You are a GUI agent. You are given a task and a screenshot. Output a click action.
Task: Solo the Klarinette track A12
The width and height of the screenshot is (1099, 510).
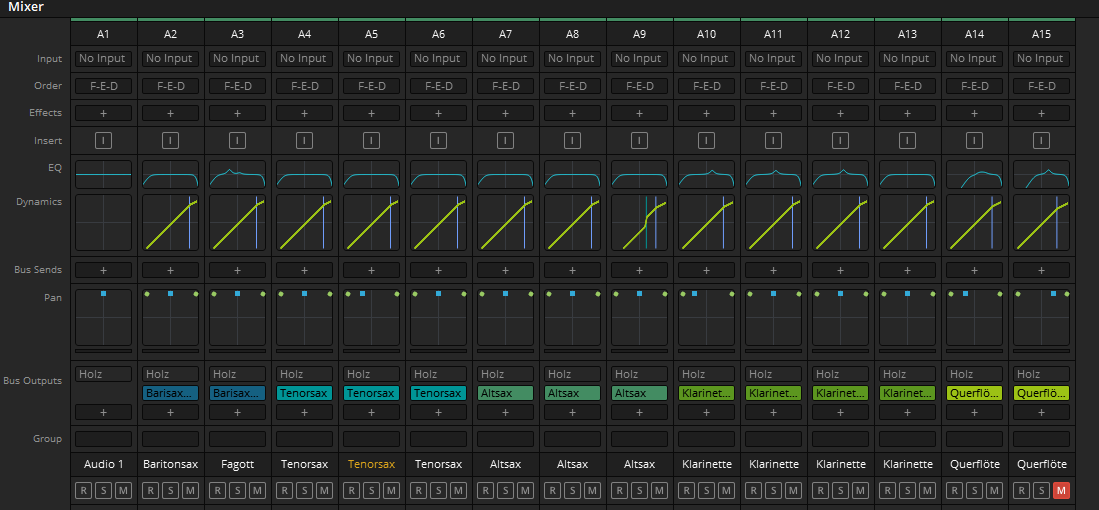click(840, 490)
